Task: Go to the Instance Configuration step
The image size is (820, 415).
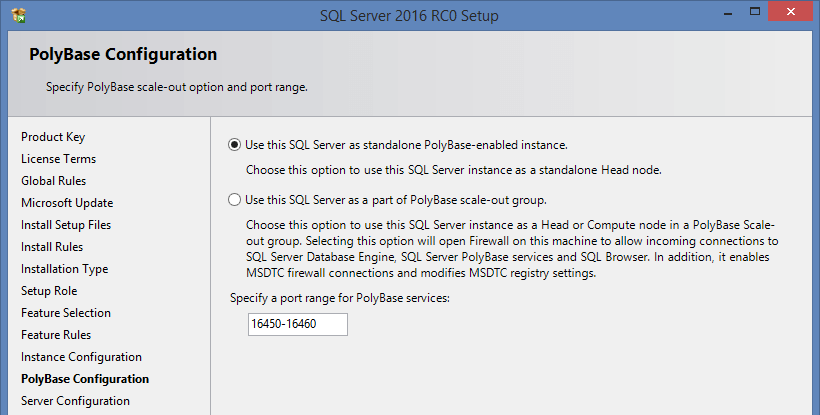Action: tap(81, 357)
